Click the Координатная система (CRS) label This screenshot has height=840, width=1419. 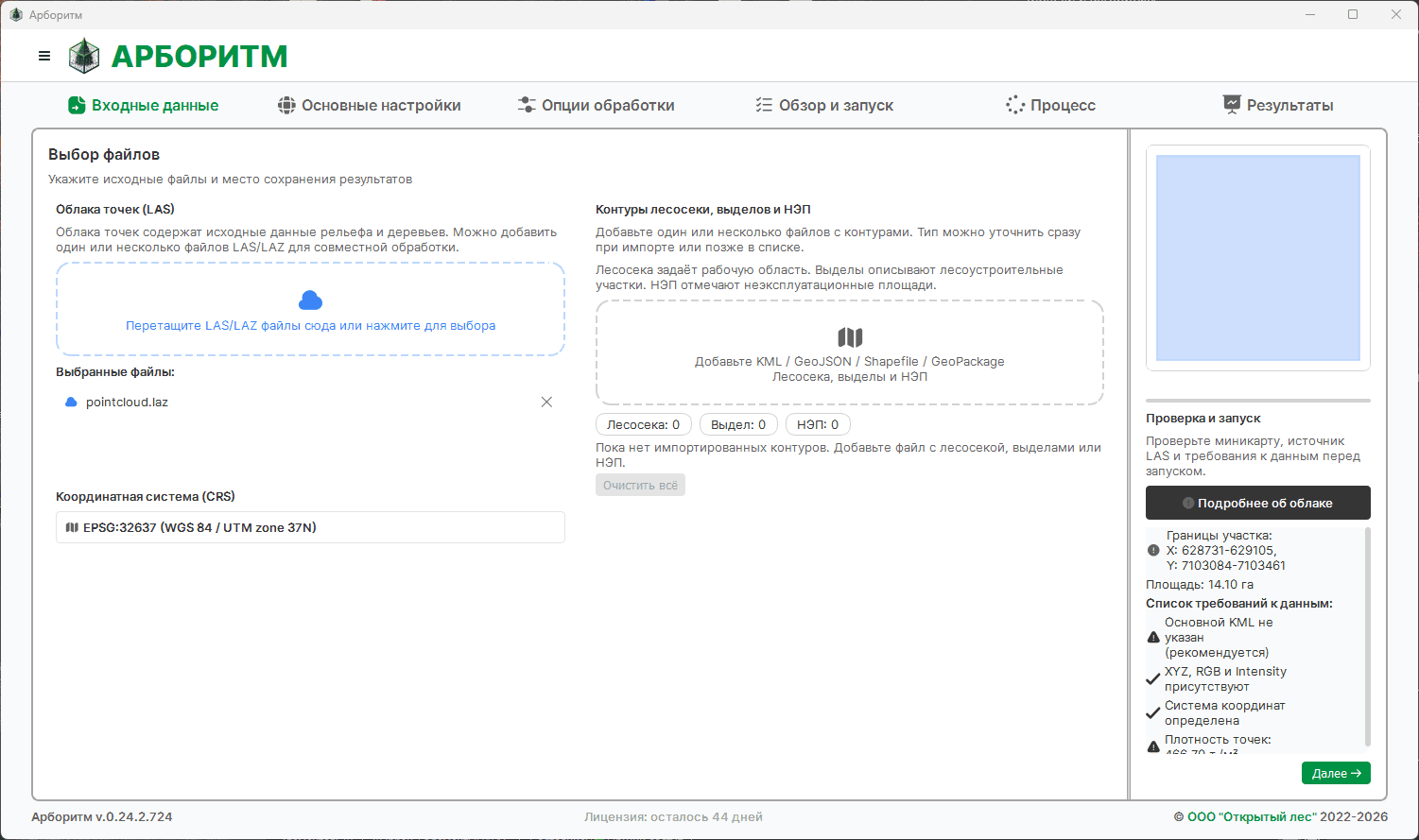click(x=146, y=497)
